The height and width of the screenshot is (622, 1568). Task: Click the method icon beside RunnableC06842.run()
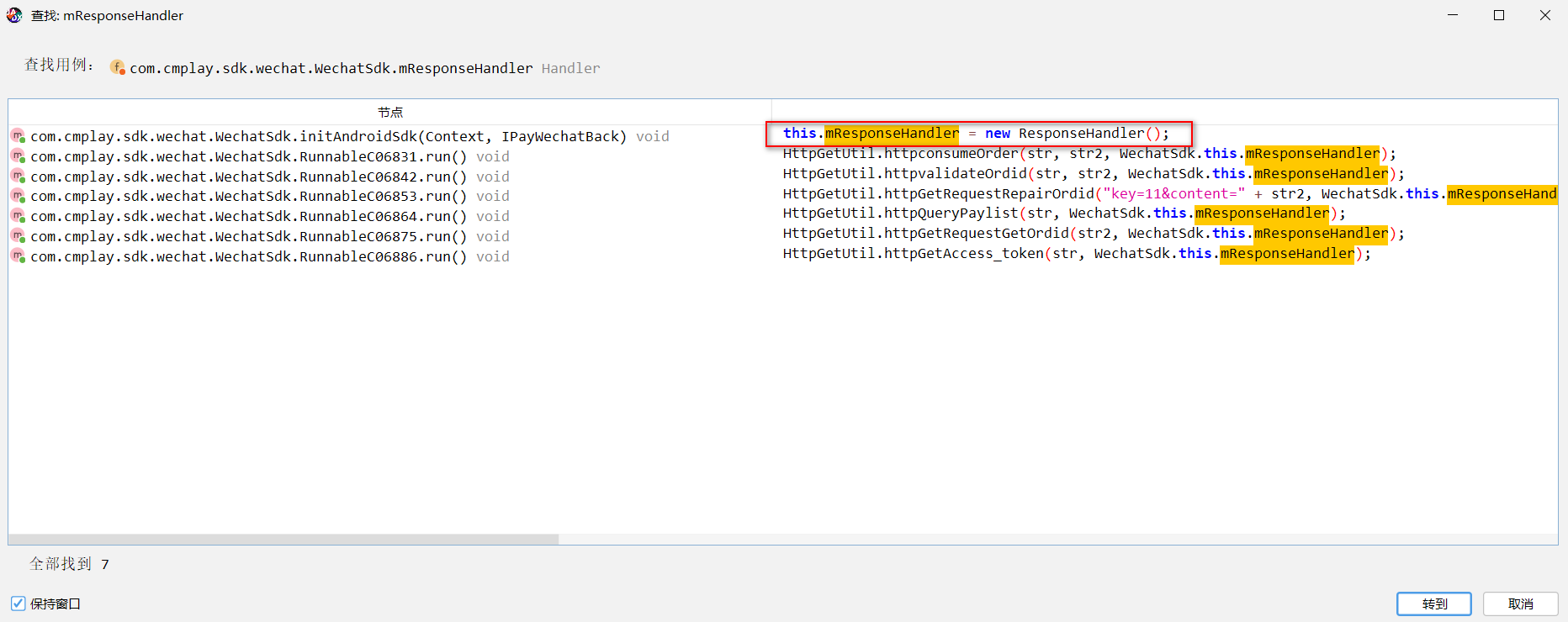pyautogui.click(x=18, y=177)
